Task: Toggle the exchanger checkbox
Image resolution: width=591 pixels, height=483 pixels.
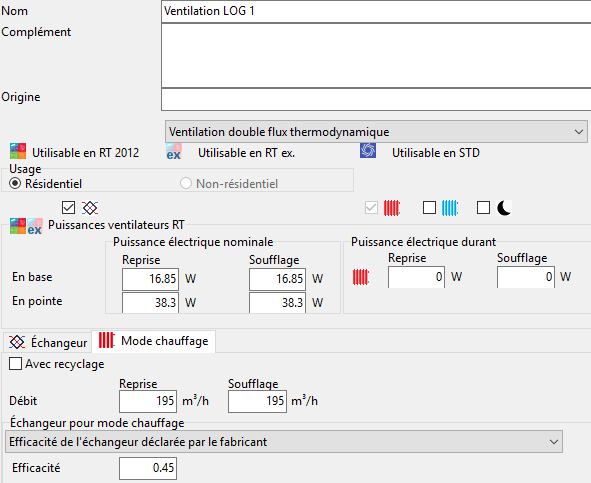Action: (x=68, y=207)
